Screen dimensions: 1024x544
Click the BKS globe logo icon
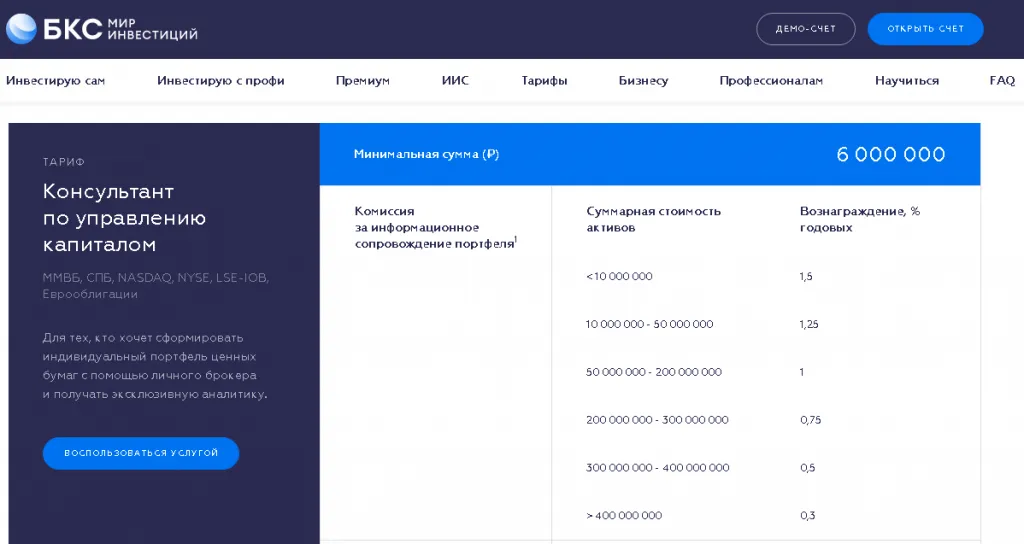[x=22, y=29]
